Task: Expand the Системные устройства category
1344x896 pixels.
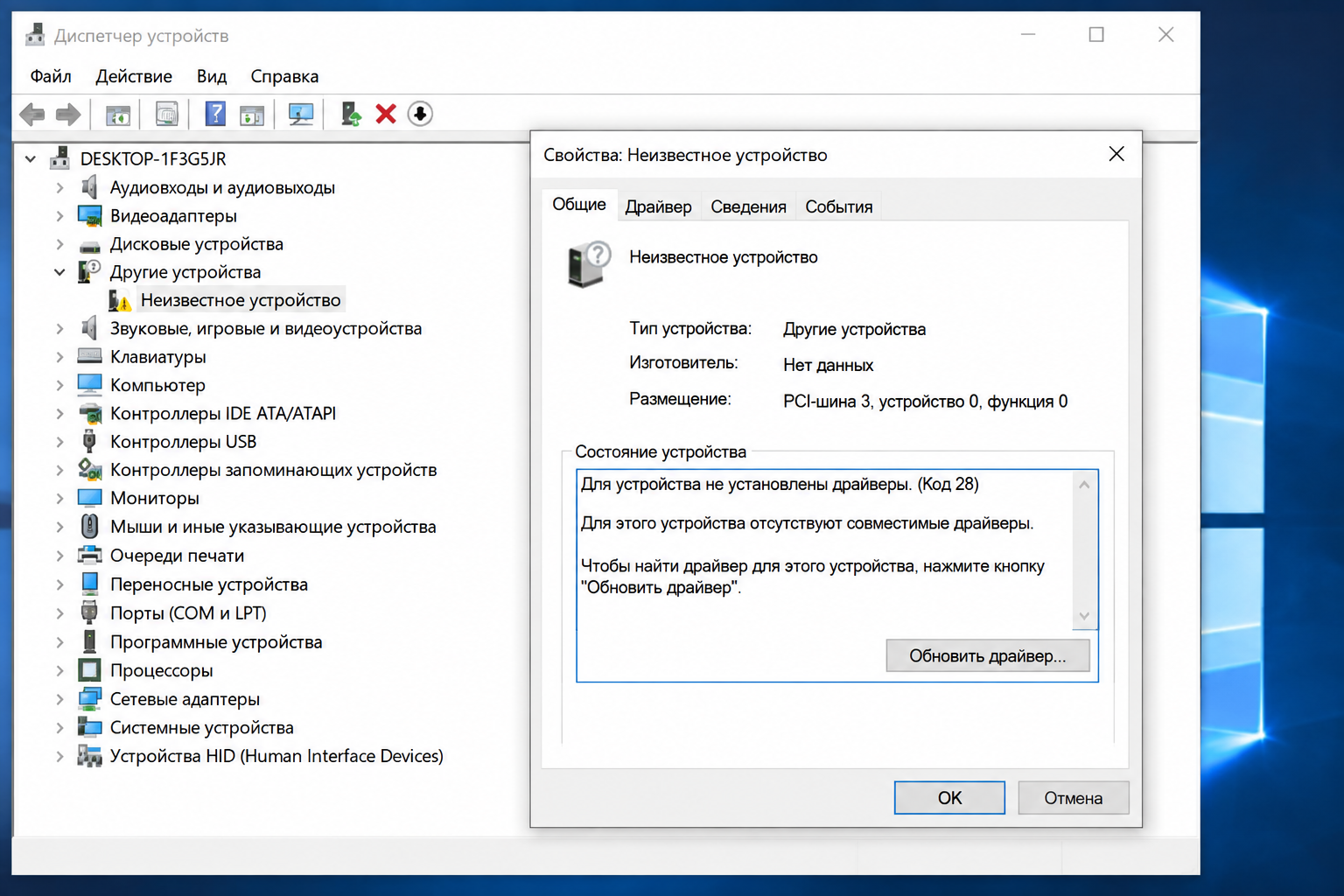Action: pos(59,728)
